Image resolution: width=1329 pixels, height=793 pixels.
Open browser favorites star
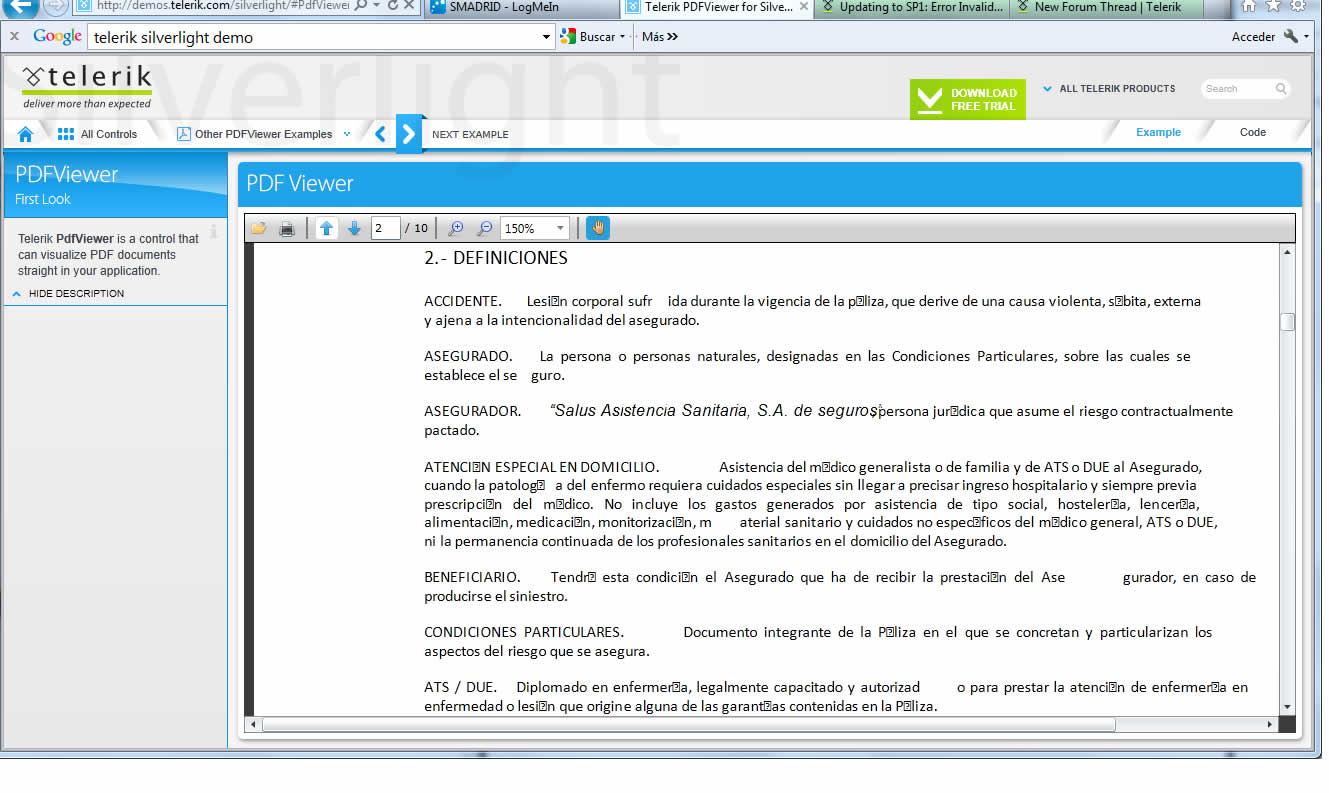pyautogui.click(x=1273, y=6)
